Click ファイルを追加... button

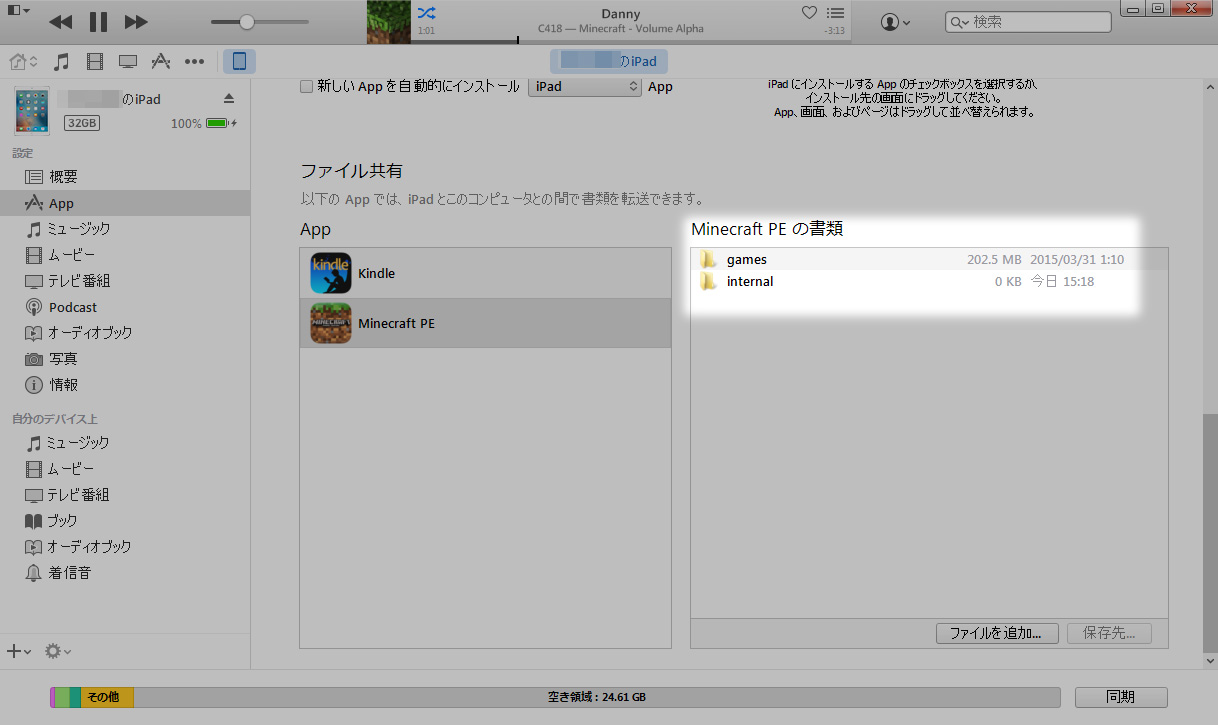[996, 633]
